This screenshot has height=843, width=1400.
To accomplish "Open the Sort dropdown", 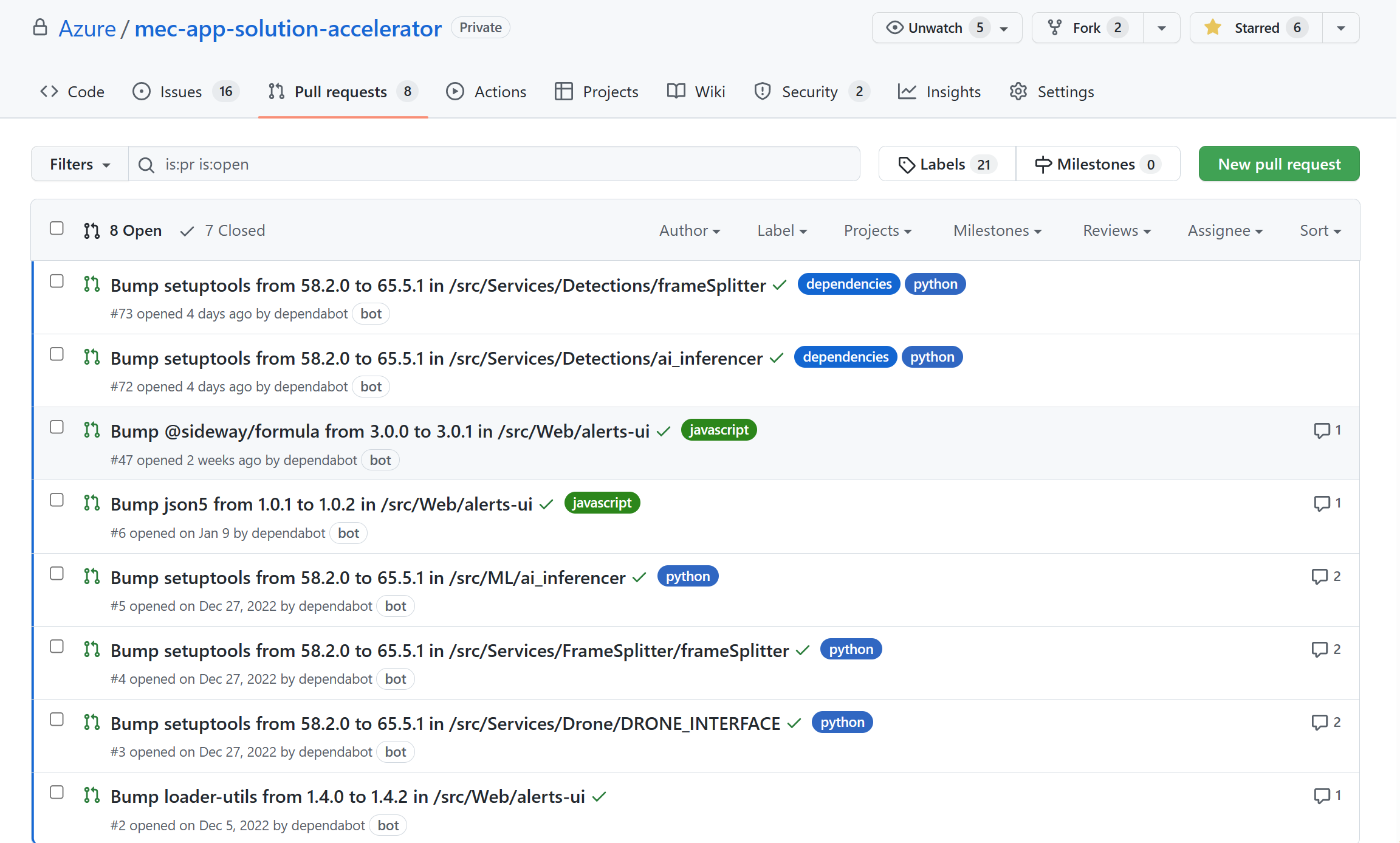I will (x=1319, y=230).
